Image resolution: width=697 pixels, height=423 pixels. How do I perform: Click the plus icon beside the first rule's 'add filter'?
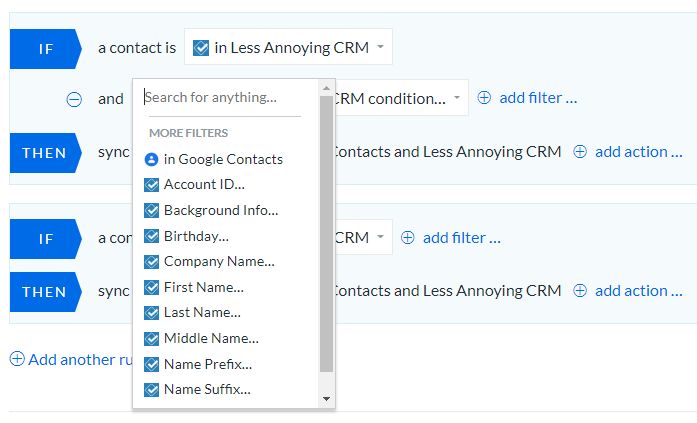coord(484,98)
